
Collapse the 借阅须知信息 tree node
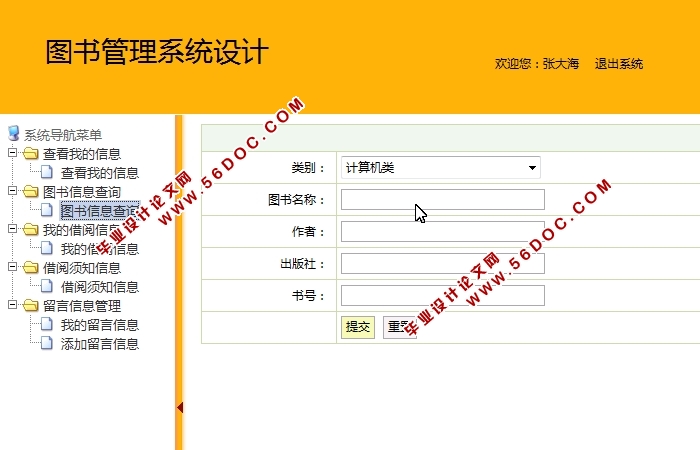pyautogui.click(x=12, y=268)
